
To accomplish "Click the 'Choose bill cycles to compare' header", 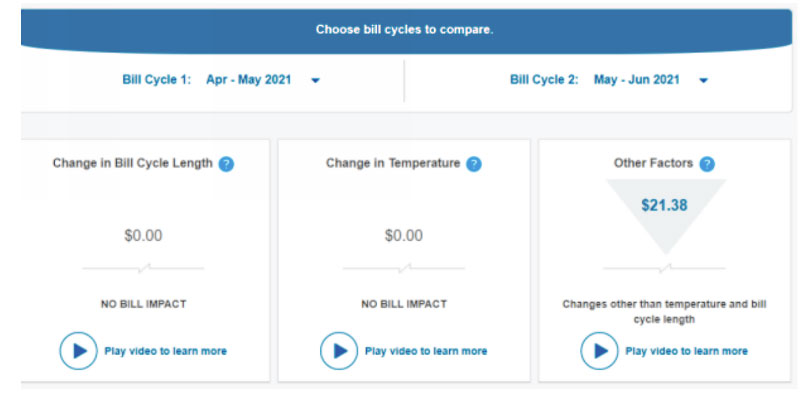I will 404,30.
